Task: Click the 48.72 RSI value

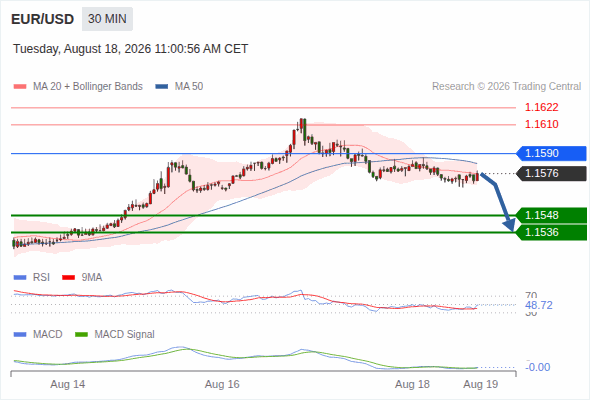Action: (x=539, y=305)
